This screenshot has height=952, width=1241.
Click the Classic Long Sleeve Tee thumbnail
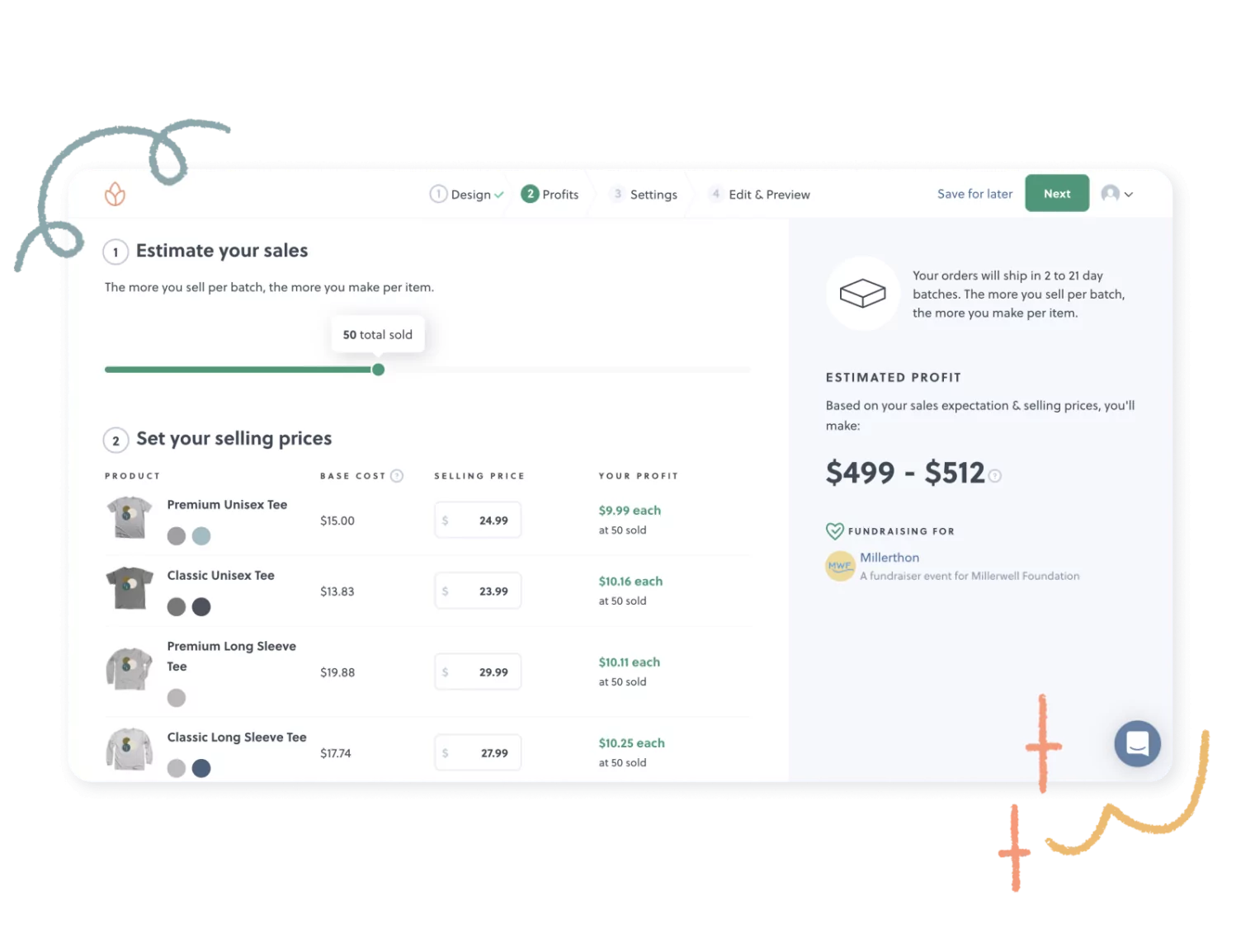coord(130,749)
